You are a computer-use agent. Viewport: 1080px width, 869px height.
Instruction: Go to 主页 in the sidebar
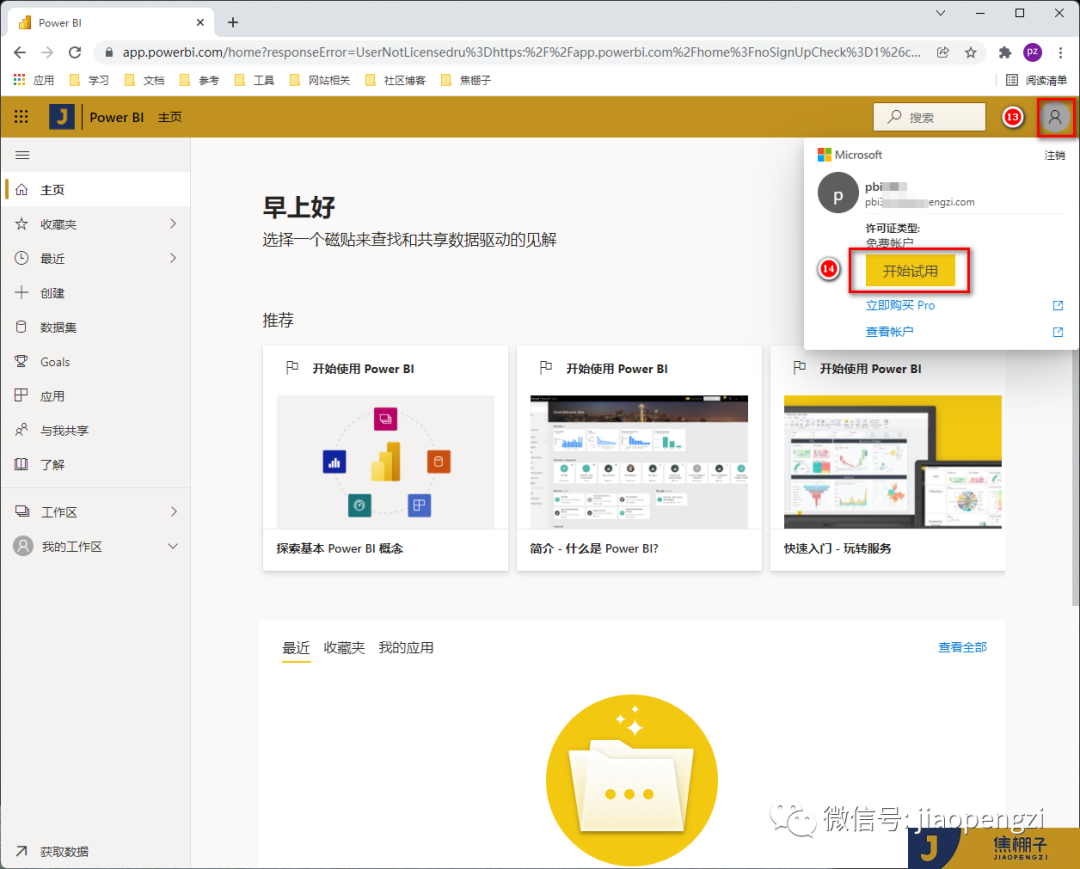96,189
